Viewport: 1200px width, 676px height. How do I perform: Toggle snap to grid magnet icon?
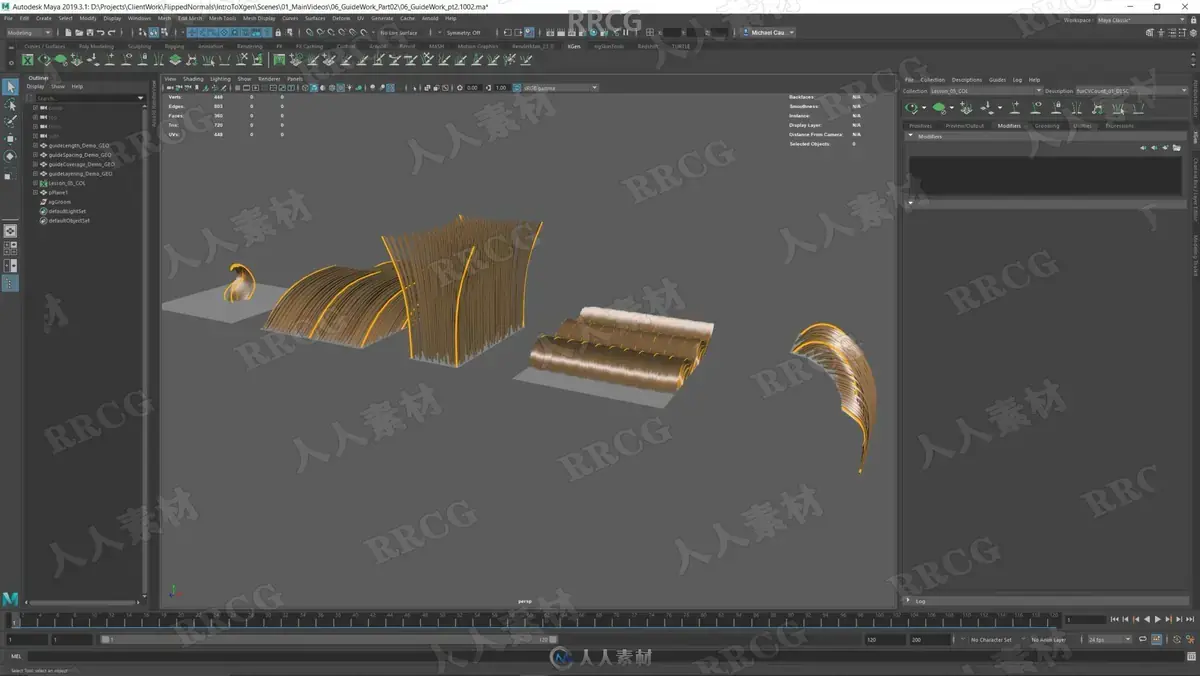(x=310, y=32)
